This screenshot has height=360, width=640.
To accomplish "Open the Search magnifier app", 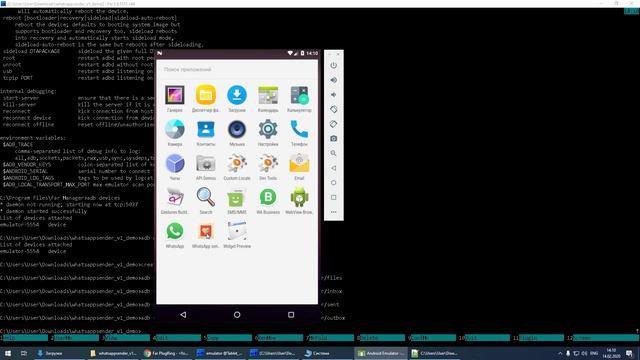I will [206, 198].
